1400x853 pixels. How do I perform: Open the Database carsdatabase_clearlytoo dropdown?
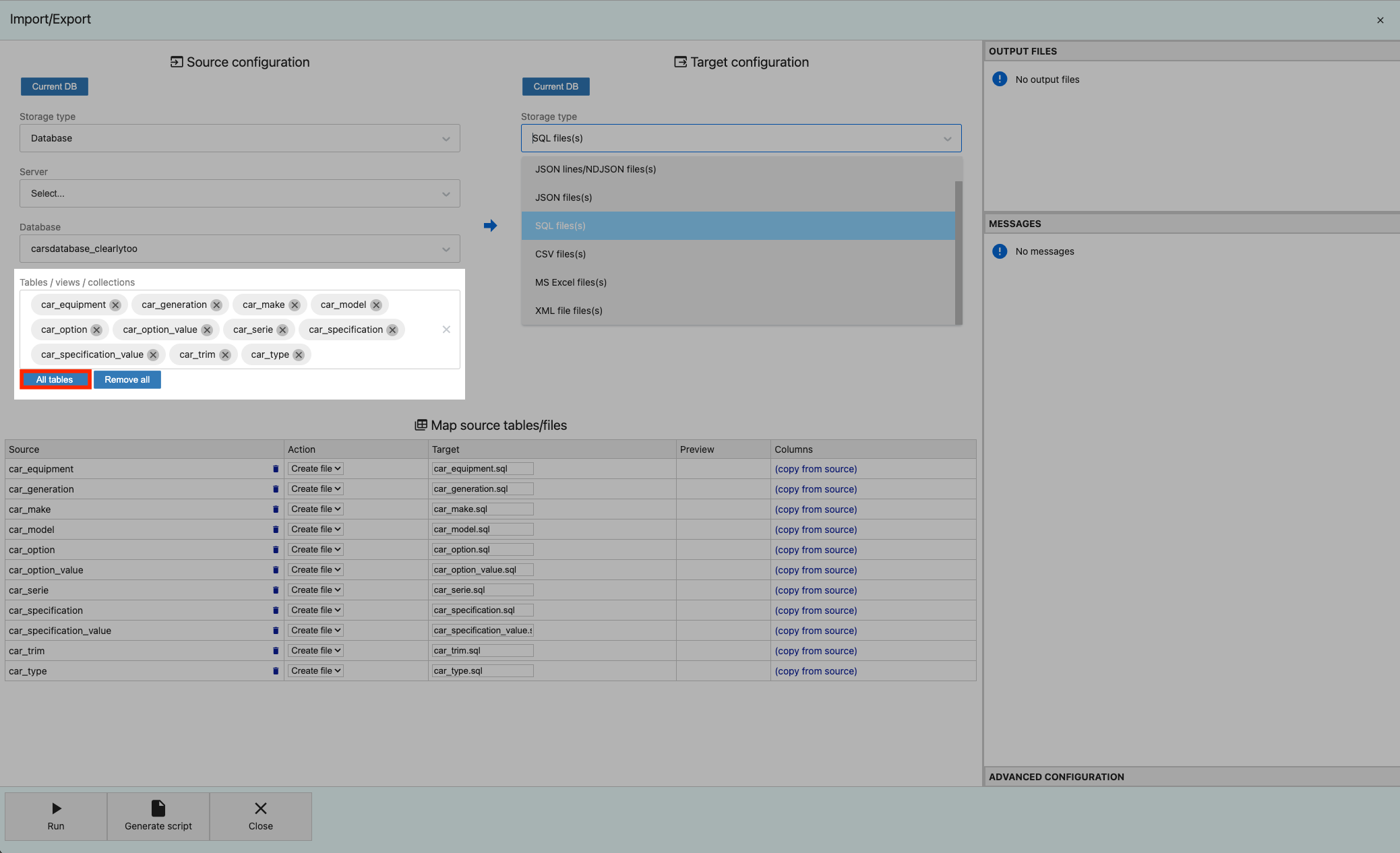coord(239,249)
